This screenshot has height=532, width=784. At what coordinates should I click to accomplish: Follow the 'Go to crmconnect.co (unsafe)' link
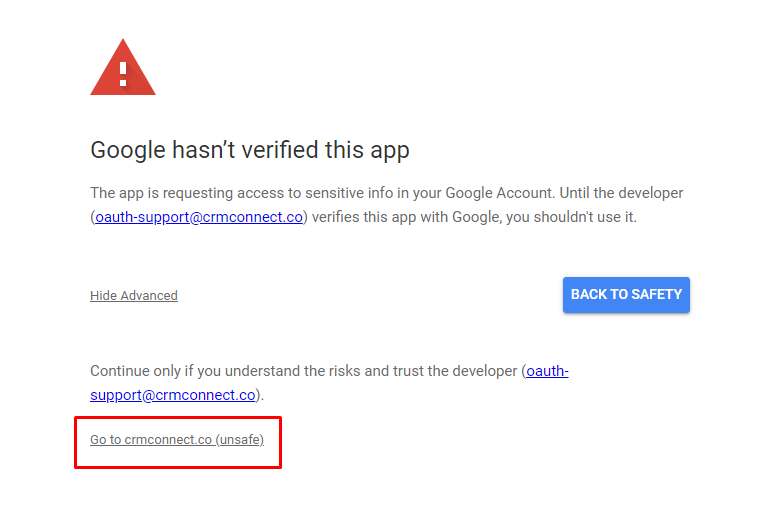click(176, 440)
